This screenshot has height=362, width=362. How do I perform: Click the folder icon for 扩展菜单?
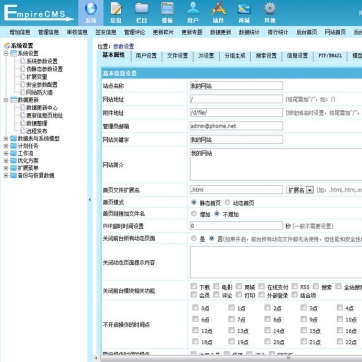[x=13, y=168]
